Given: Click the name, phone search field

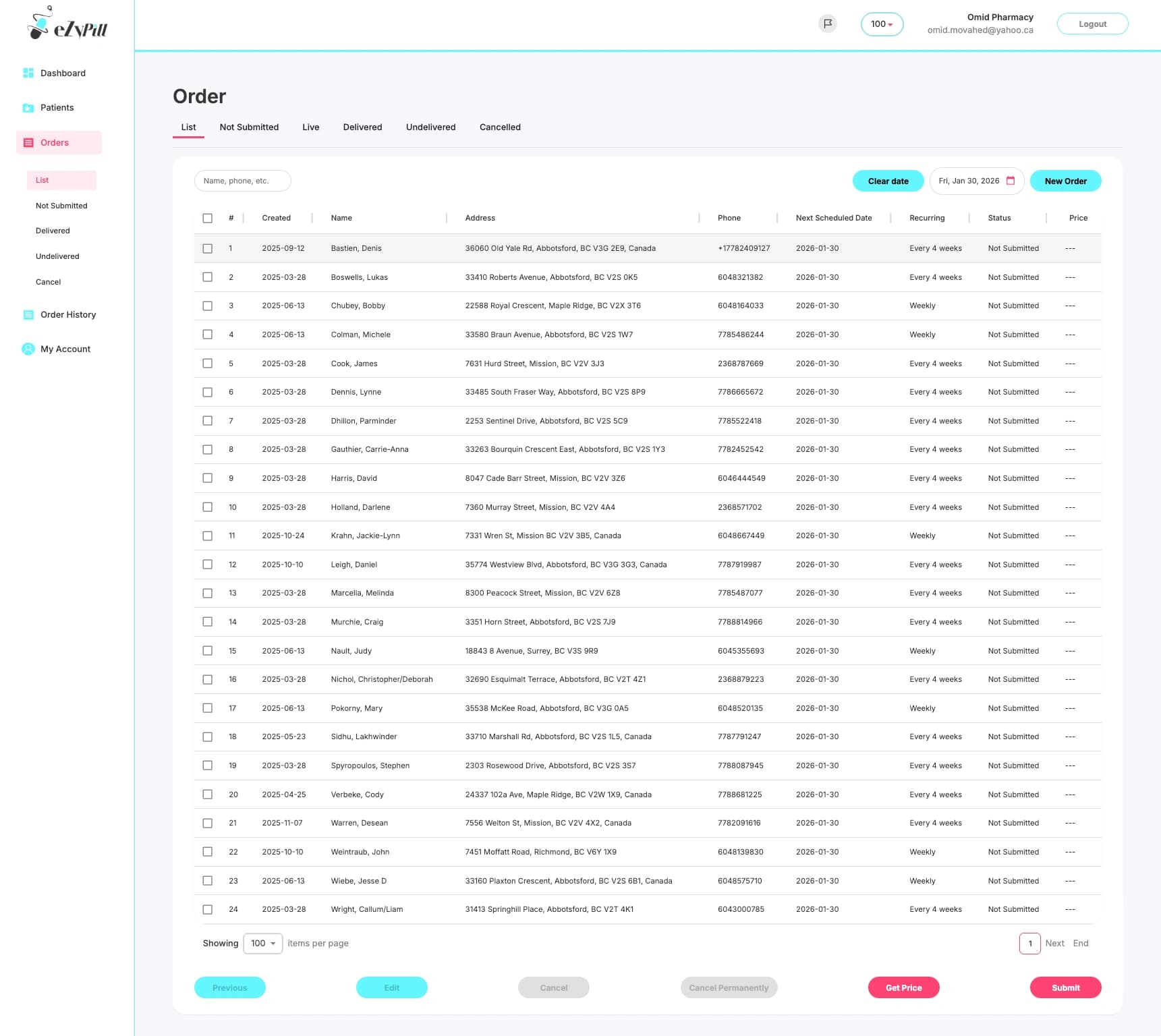Looking at the screenshot, I should tap(242, 181).
